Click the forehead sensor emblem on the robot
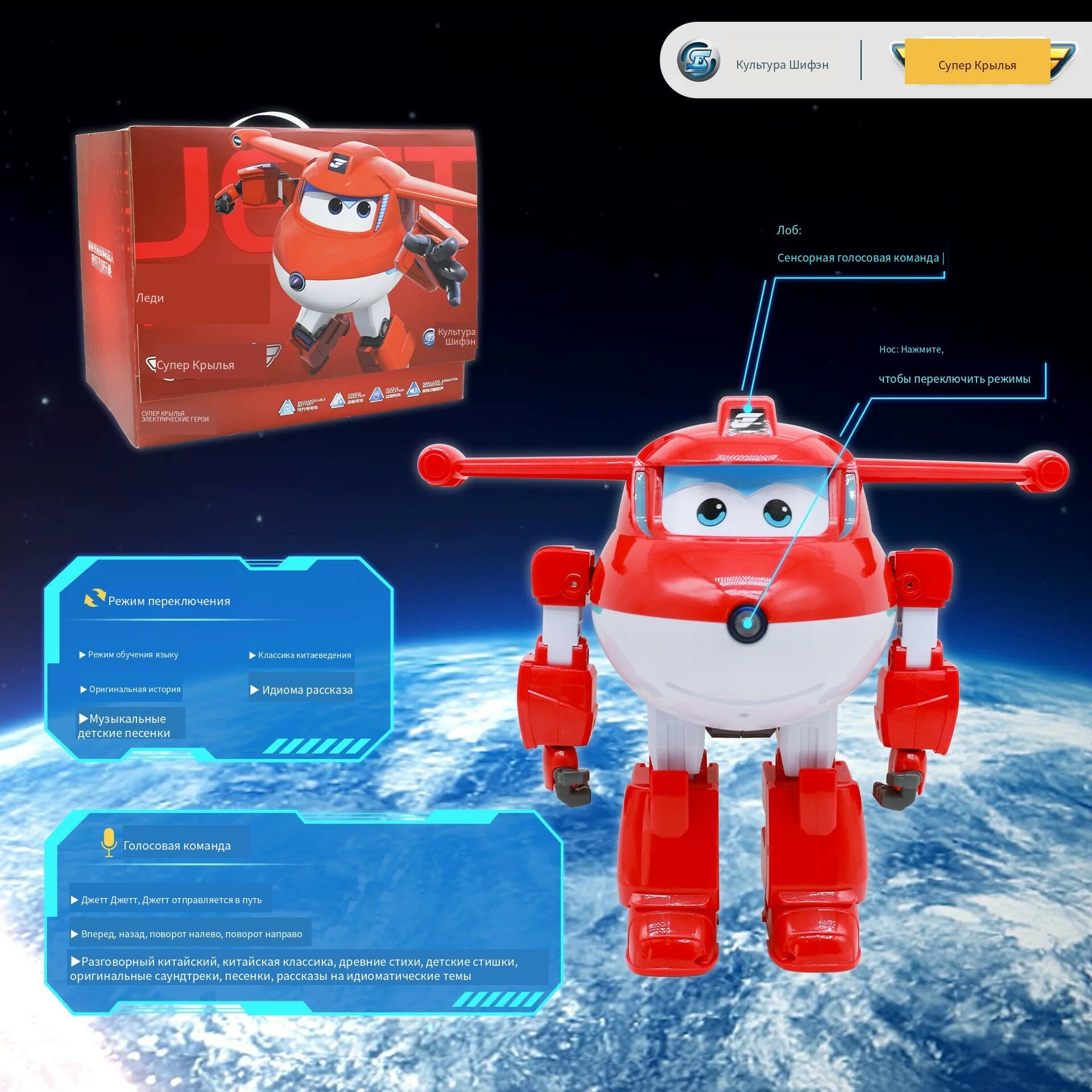This screenshot has width=1092, height=1092. tap(746, 421)
